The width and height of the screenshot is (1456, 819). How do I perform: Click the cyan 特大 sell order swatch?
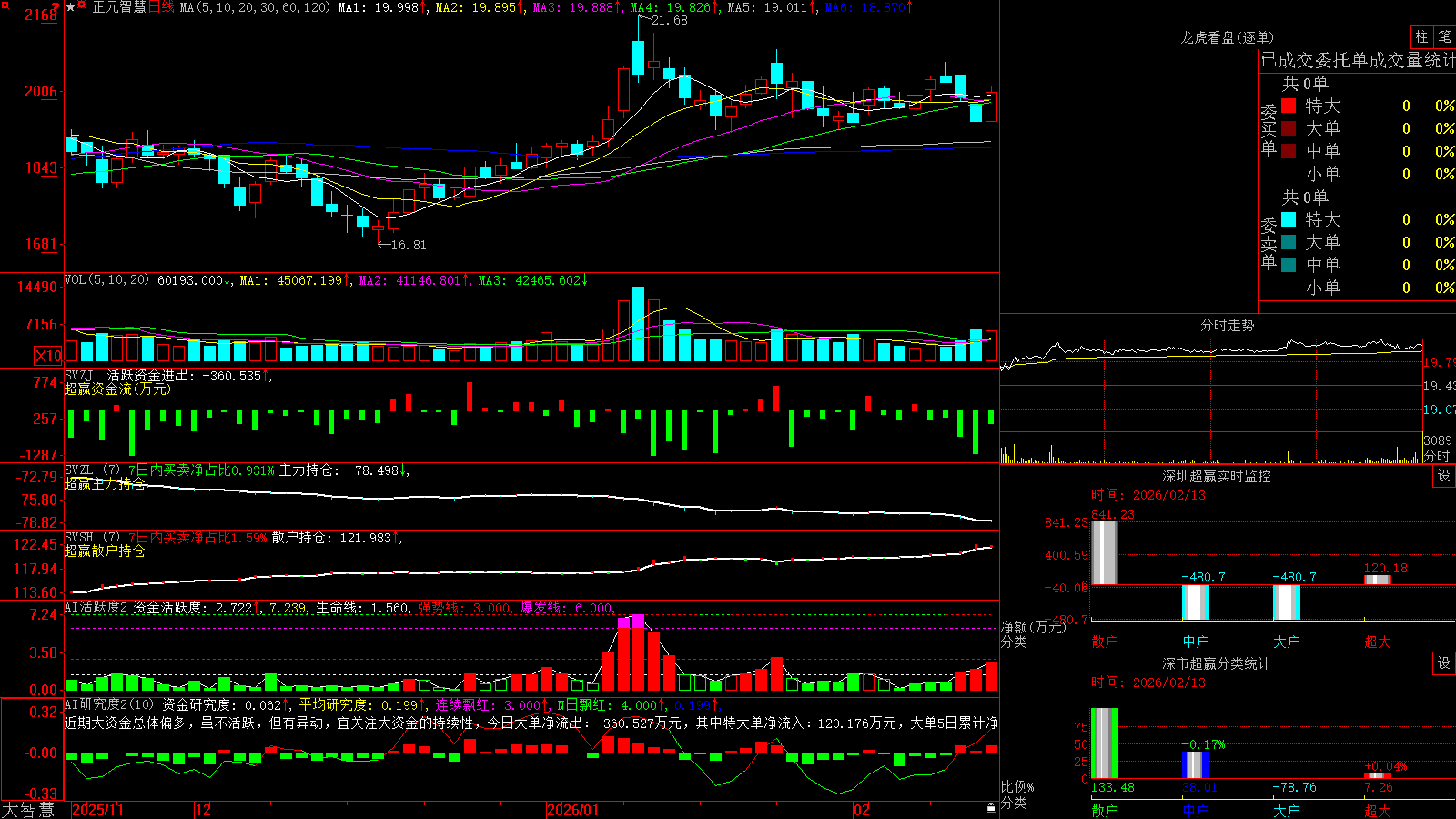(x=1289, y=219)
